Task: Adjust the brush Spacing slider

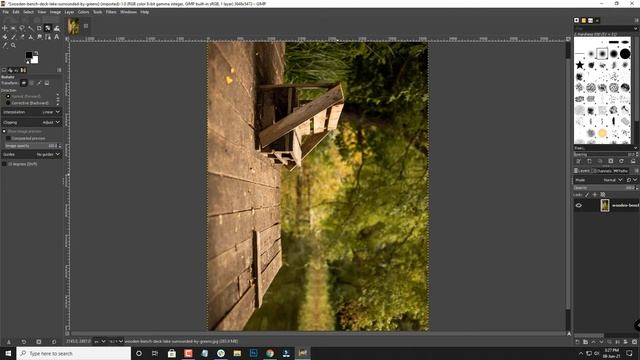Action: point(605,155)
